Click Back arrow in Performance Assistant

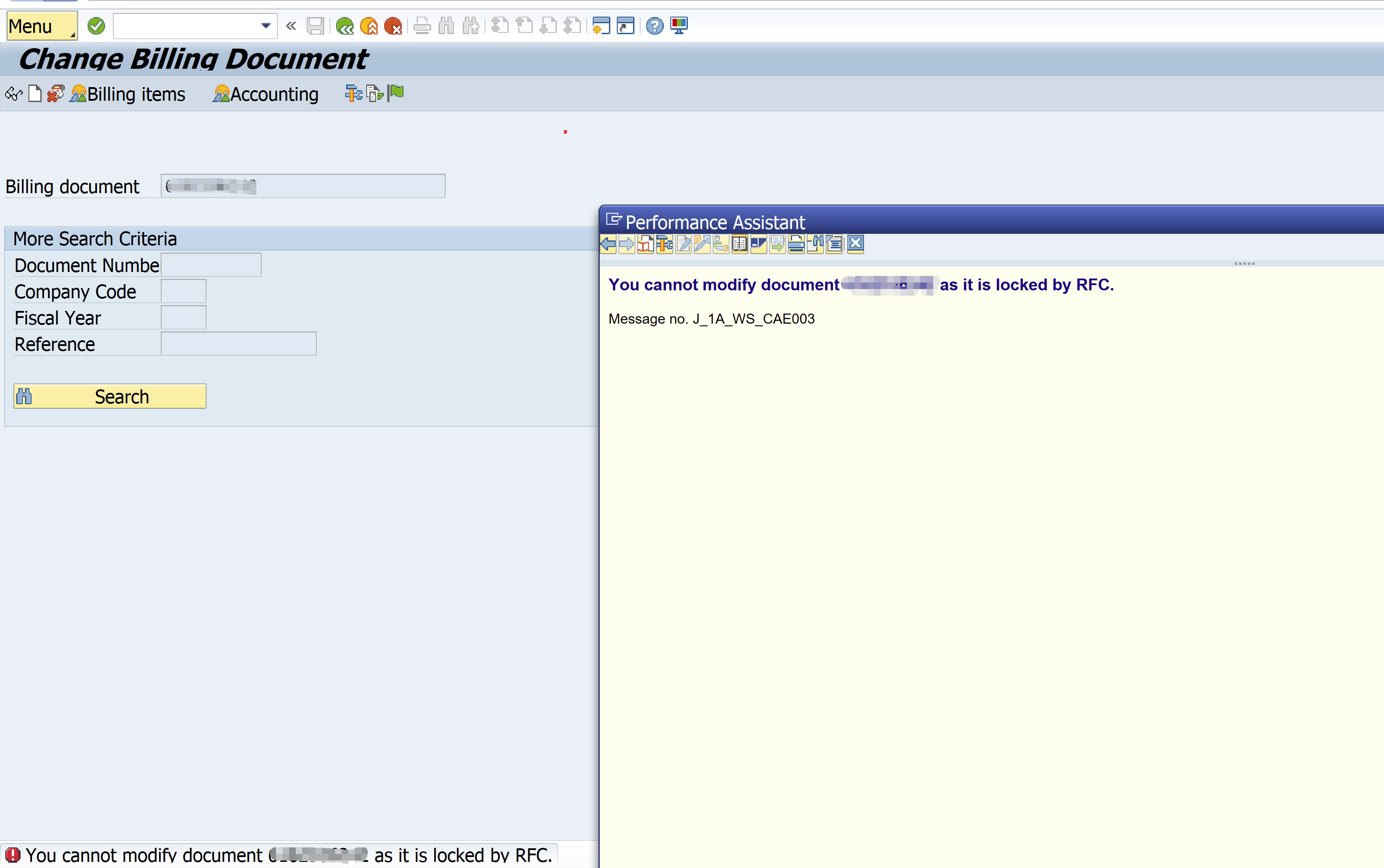tap(608, 244)
